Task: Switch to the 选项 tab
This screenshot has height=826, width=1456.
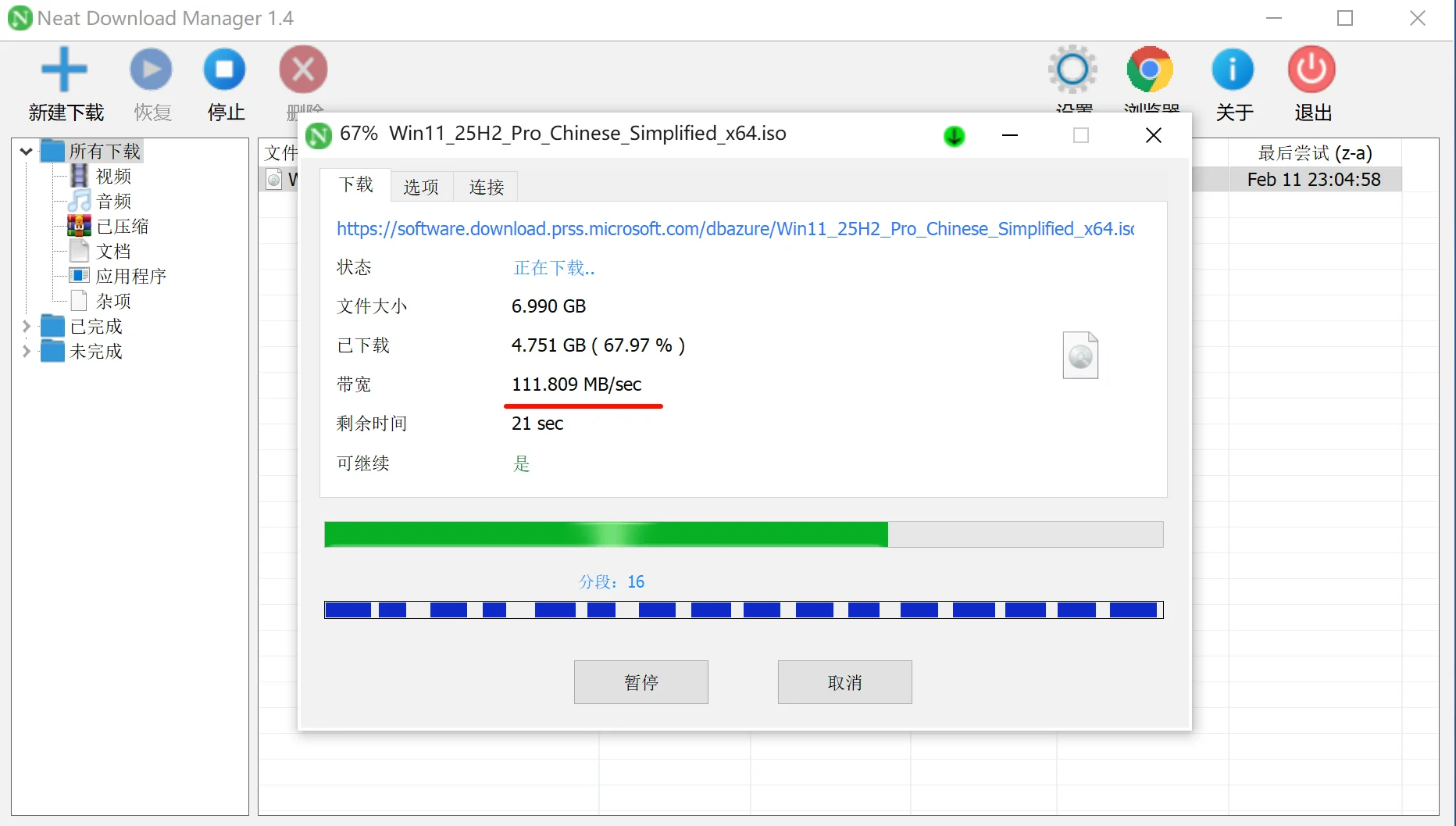Action: [x=421, y=187]
